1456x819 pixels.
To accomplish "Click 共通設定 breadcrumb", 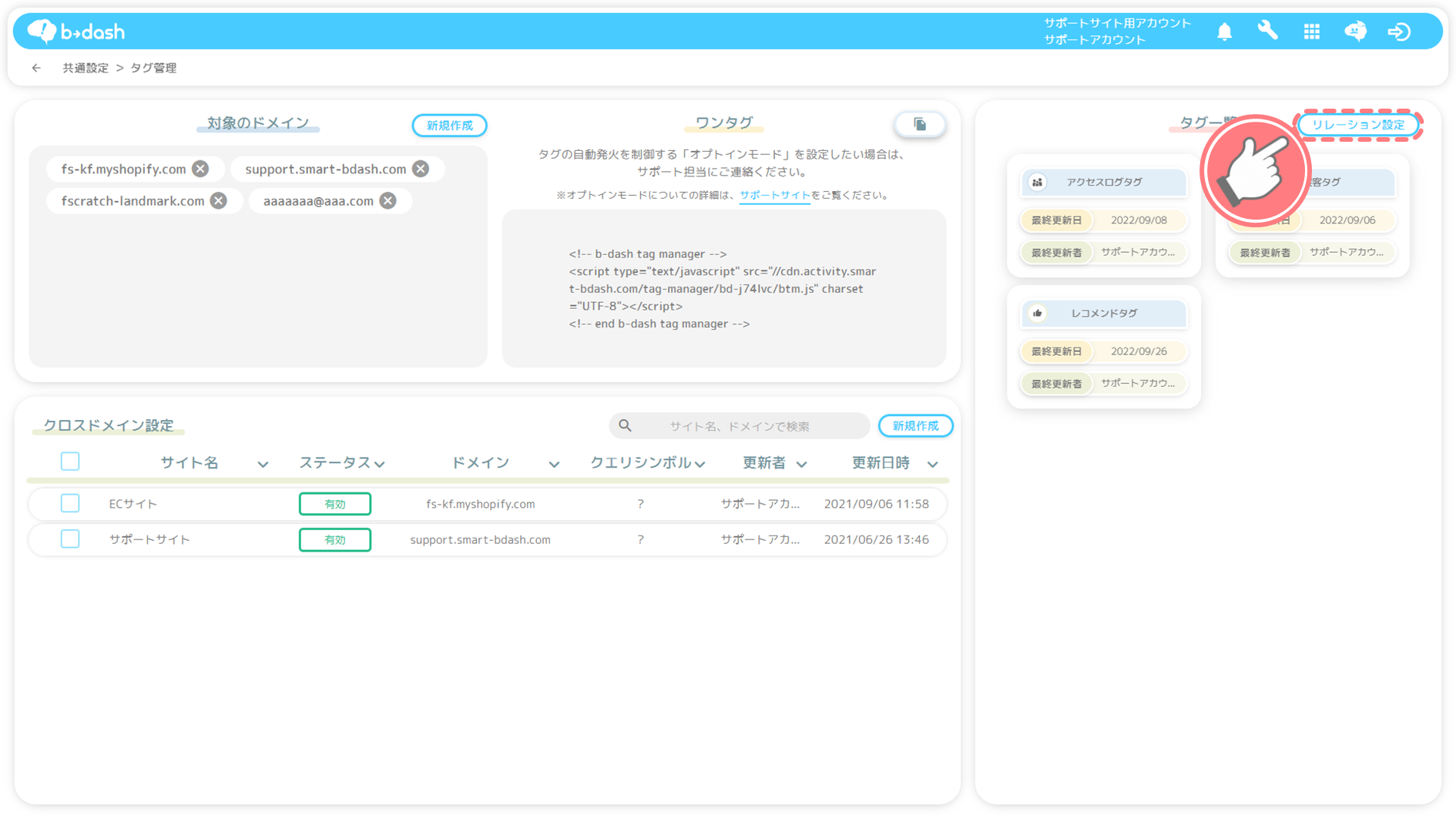I will [86, 68].
